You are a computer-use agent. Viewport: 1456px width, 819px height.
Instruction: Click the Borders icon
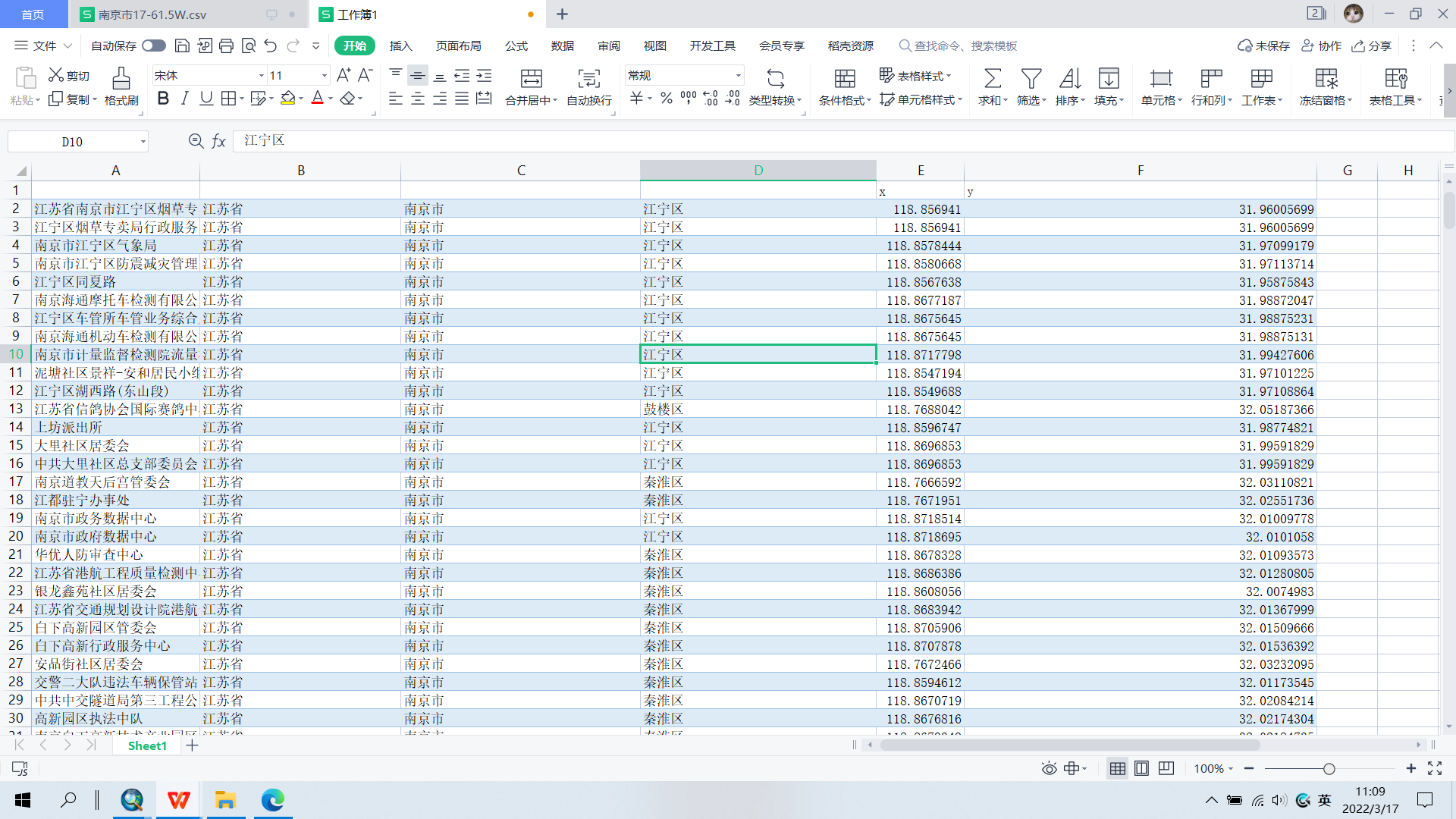[227, 99]
